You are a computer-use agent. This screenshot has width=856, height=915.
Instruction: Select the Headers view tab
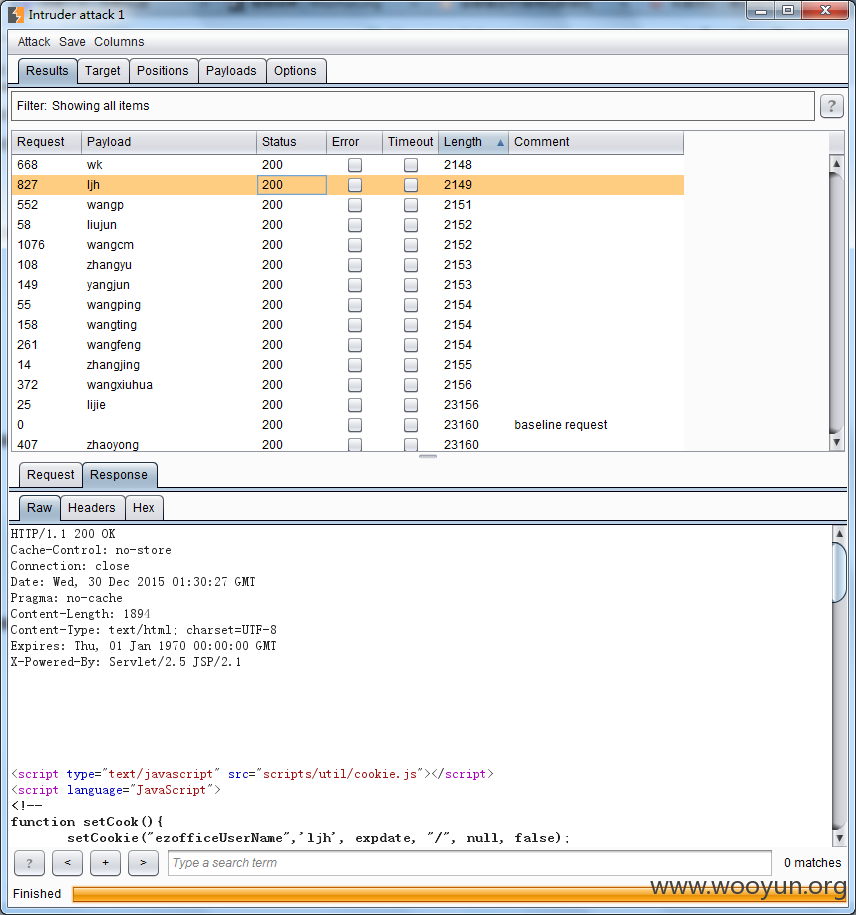point(92,508)
